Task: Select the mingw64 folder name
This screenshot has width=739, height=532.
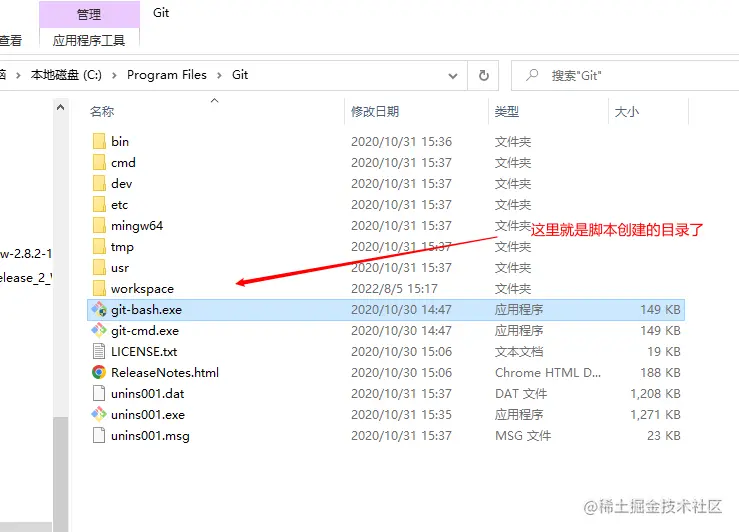Action: (x=137, y=225)
